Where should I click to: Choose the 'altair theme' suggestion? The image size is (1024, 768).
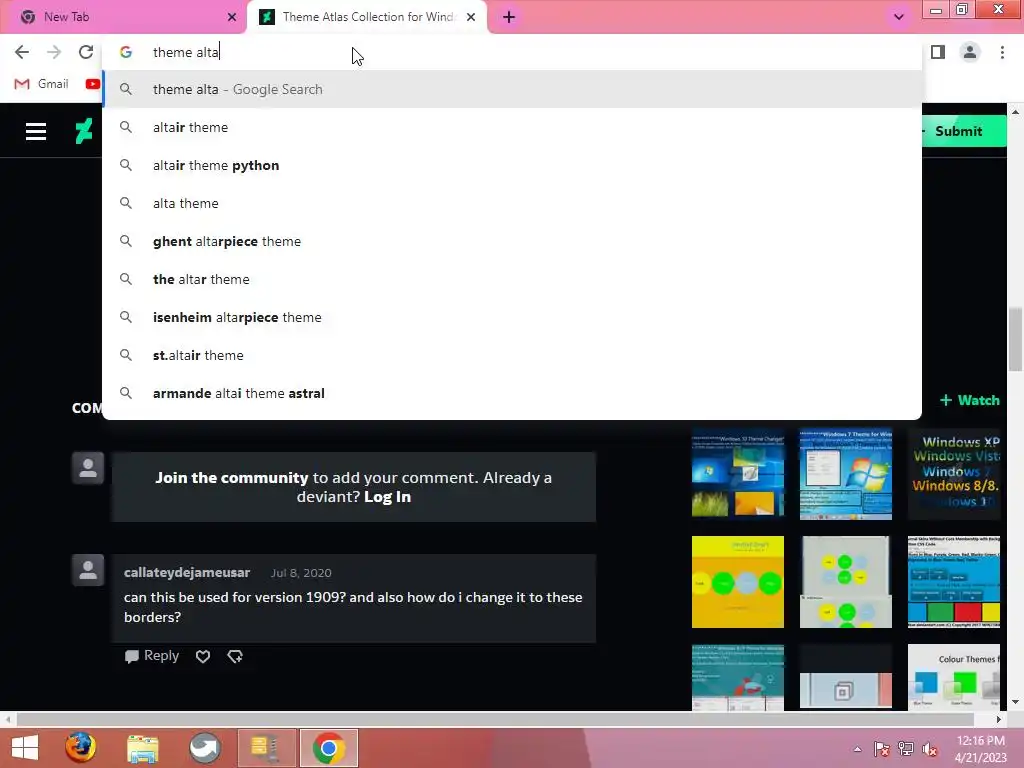coord(512,127)
